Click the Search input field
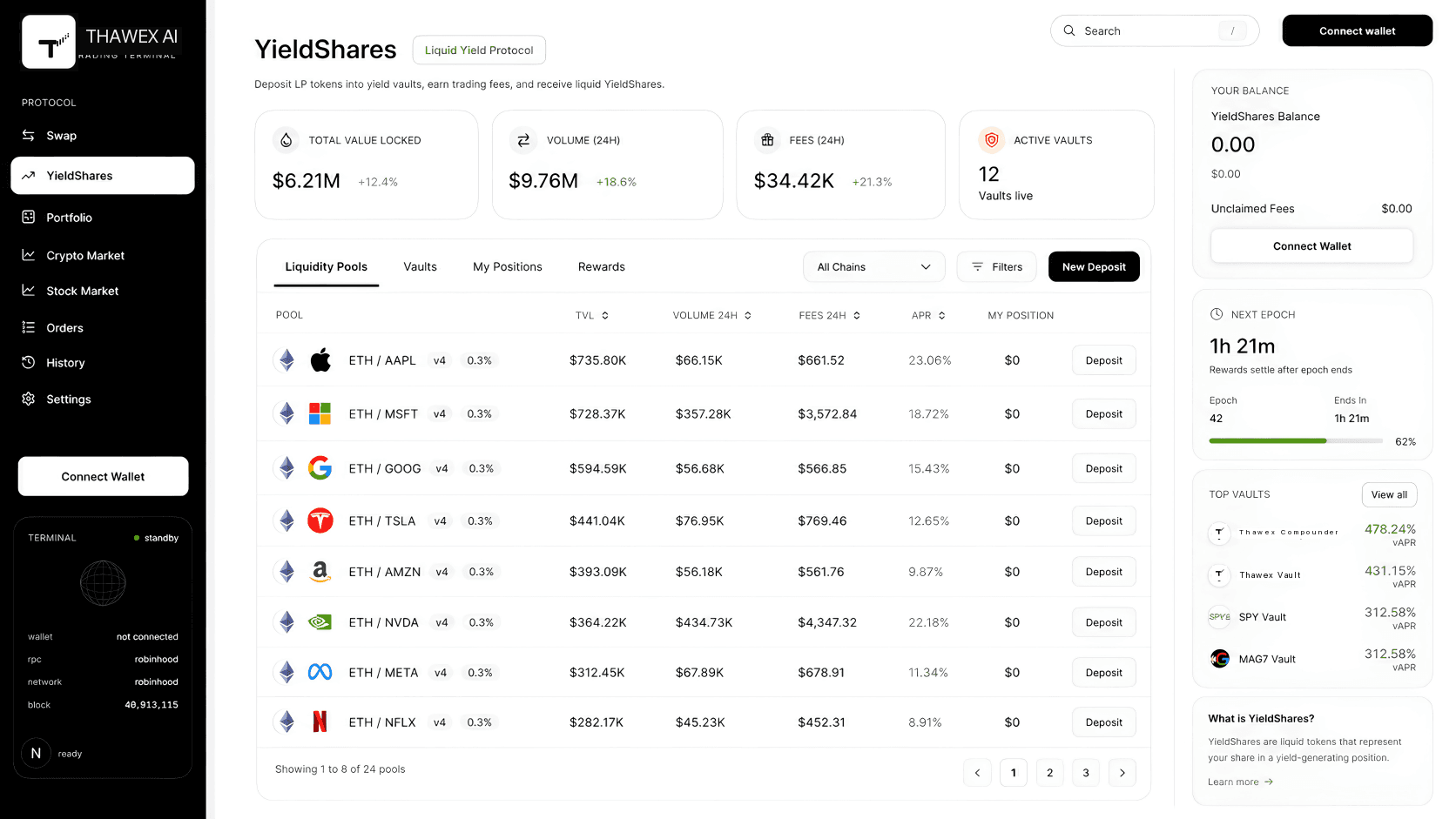Image resolution: width=1456 pixels, height=819 pixels. pos(1155,30)
